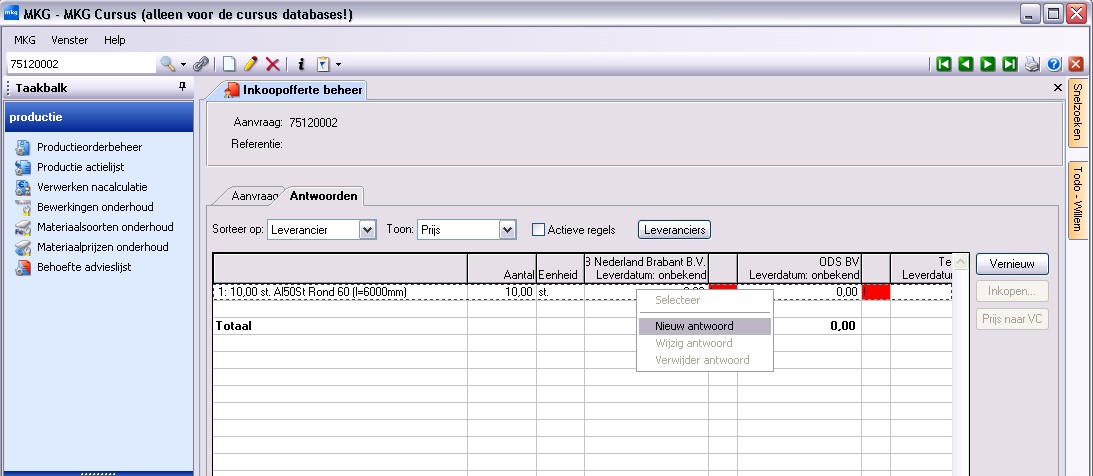Open the Venster menu
Screen dimensions: 1093x476
[70, 40]
